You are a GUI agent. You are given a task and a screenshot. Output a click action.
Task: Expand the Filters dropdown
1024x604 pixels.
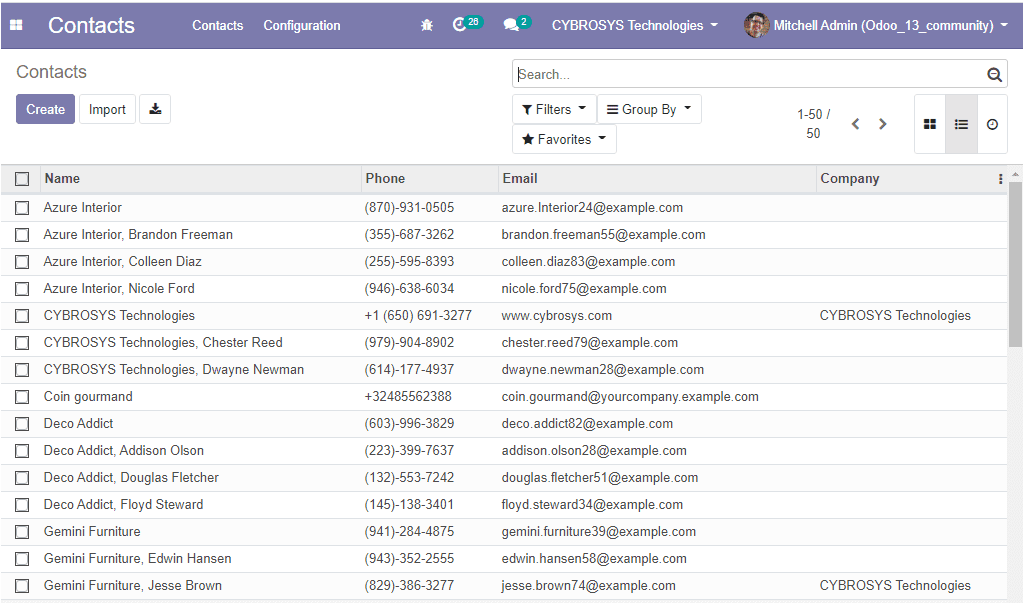(554, 110)
